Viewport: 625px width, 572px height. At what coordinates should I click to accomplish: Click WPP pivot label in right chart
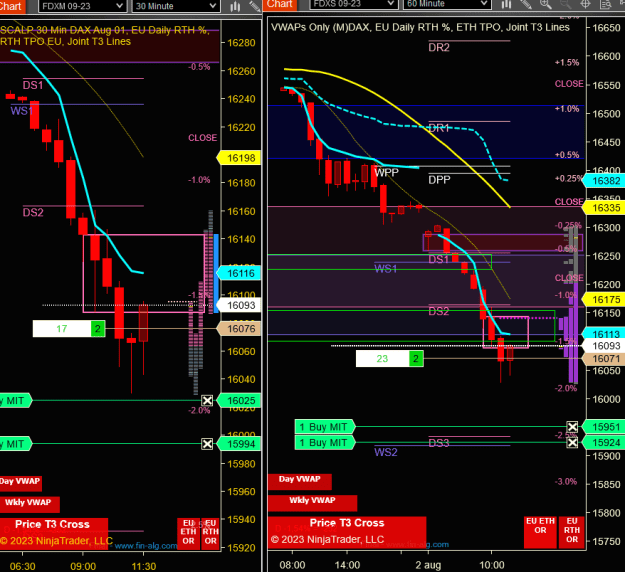386,173
